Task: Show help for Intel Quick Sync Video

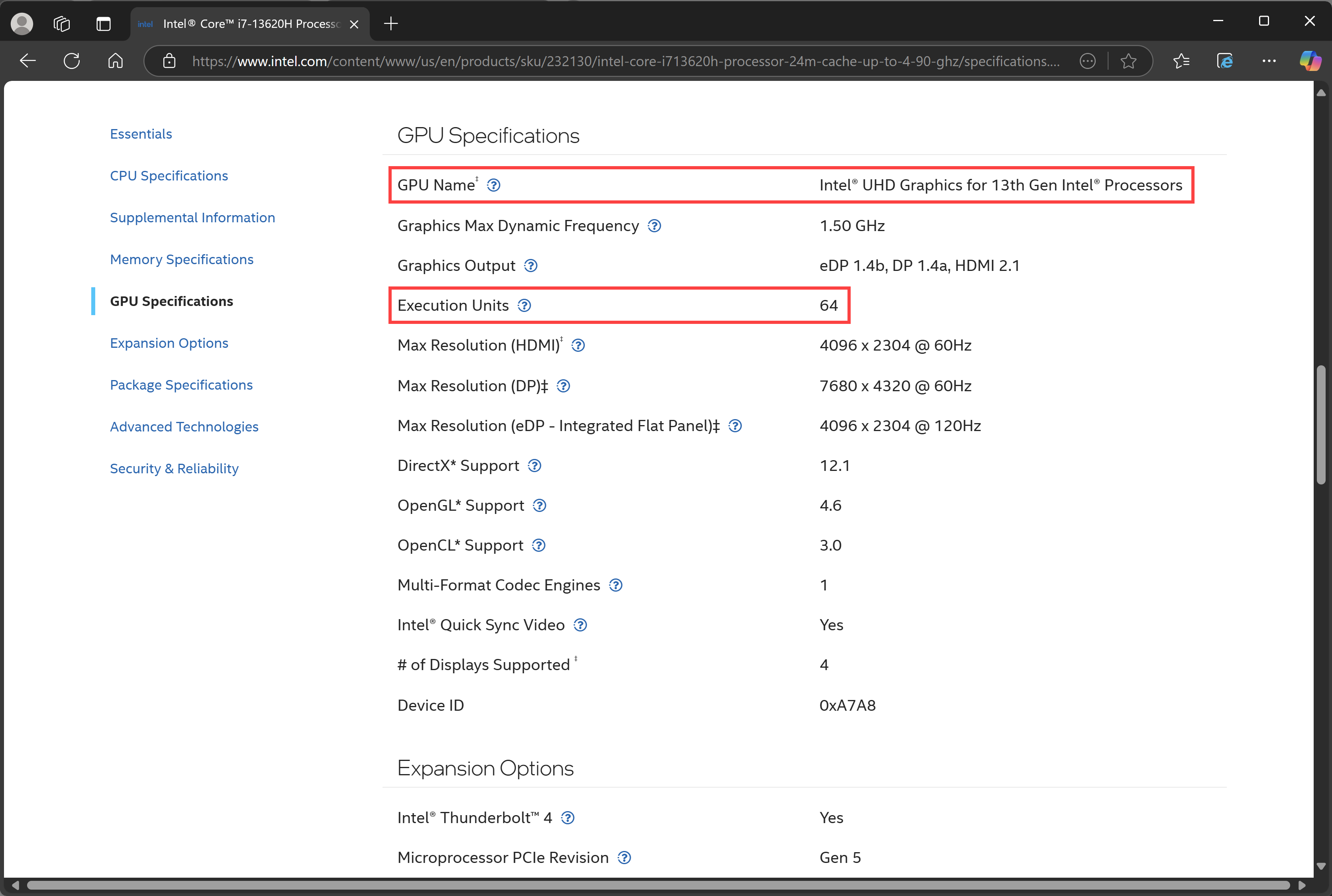Action: click(x=580, y=625)
